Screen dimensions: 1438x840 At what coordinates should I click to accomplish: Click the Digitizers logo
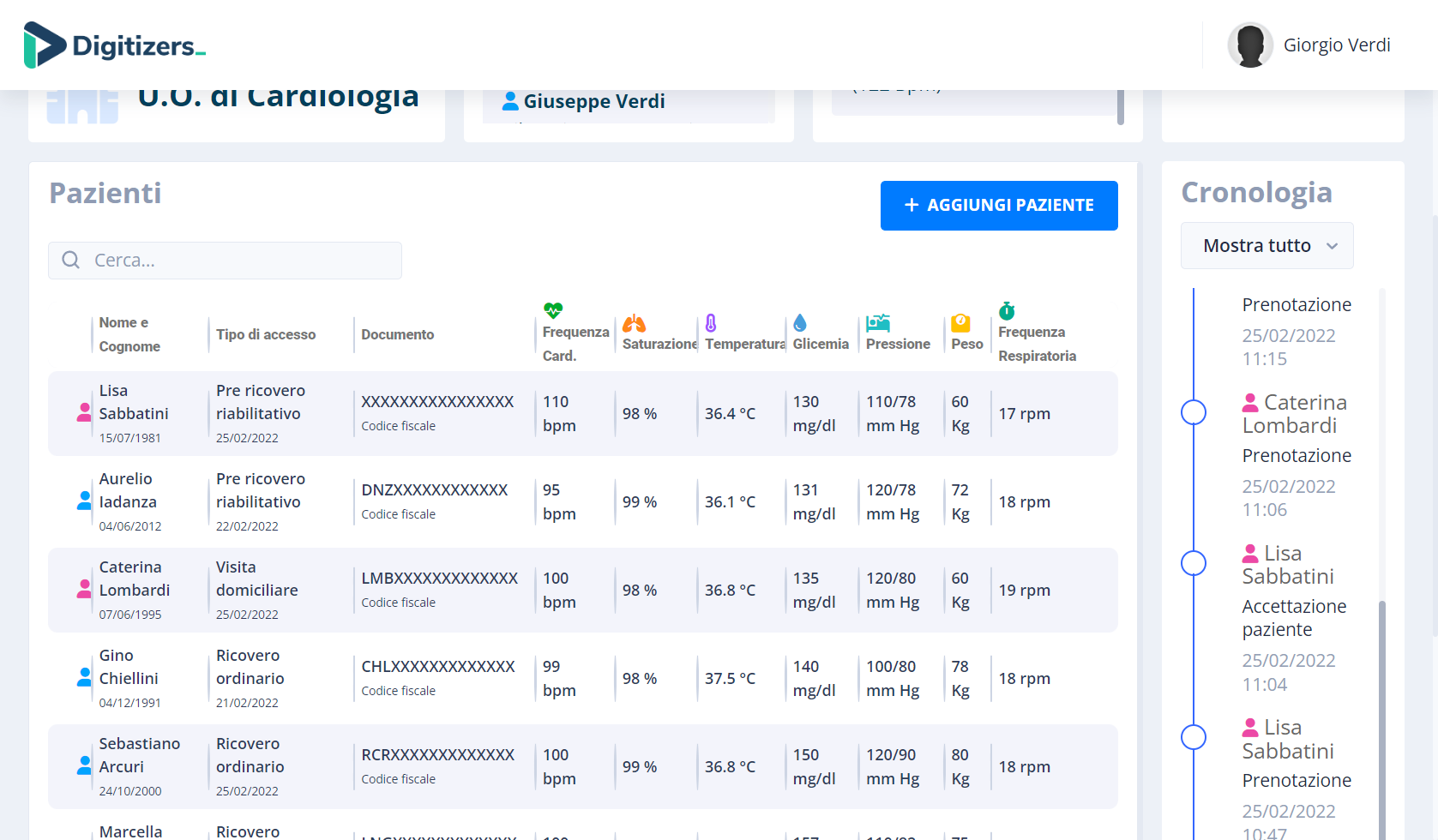[x=115, y=45]
